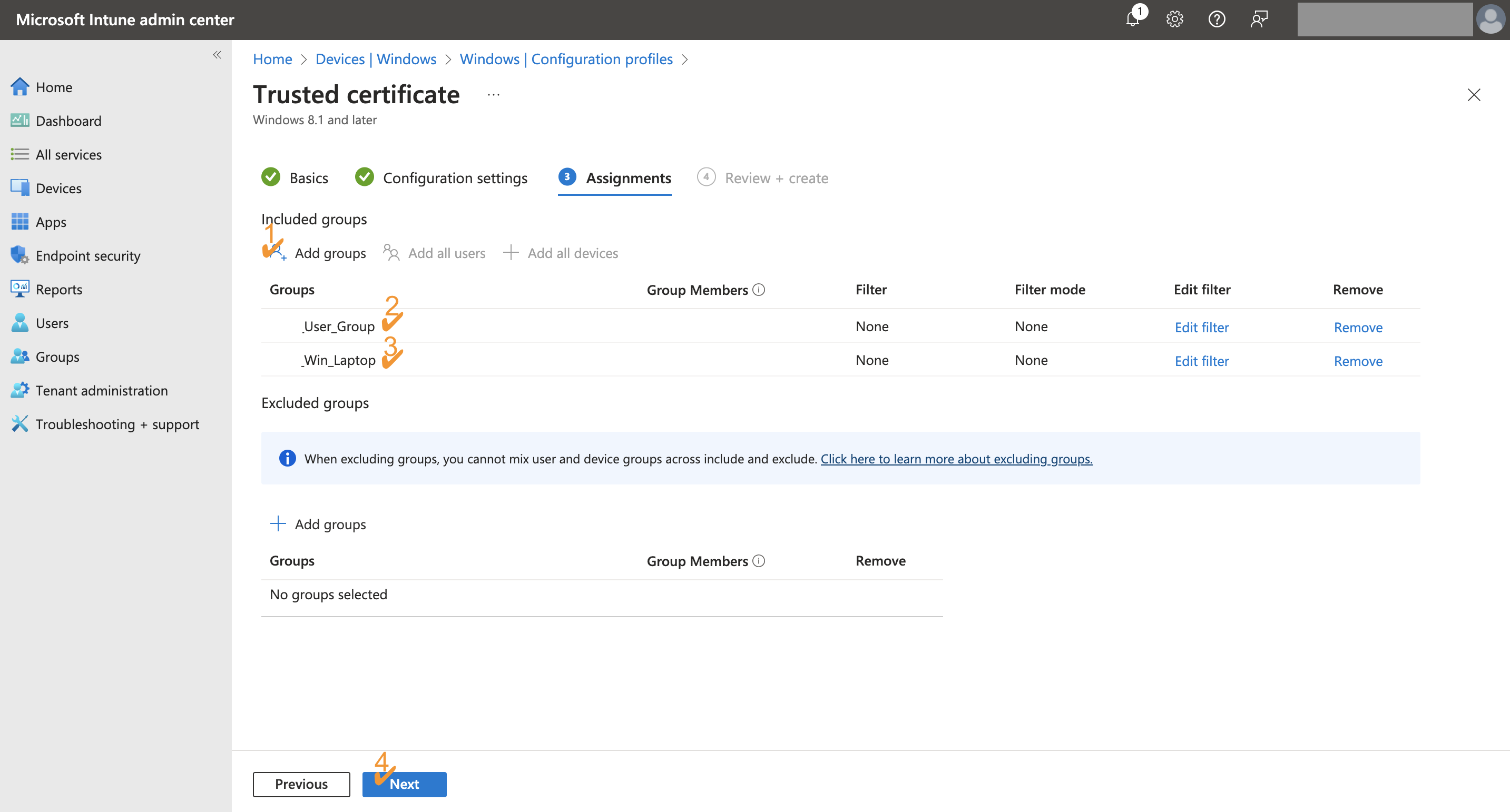The image size is (1510, 812).
Task: Show the Group Members info tooltip
Action: pos(759,290)
